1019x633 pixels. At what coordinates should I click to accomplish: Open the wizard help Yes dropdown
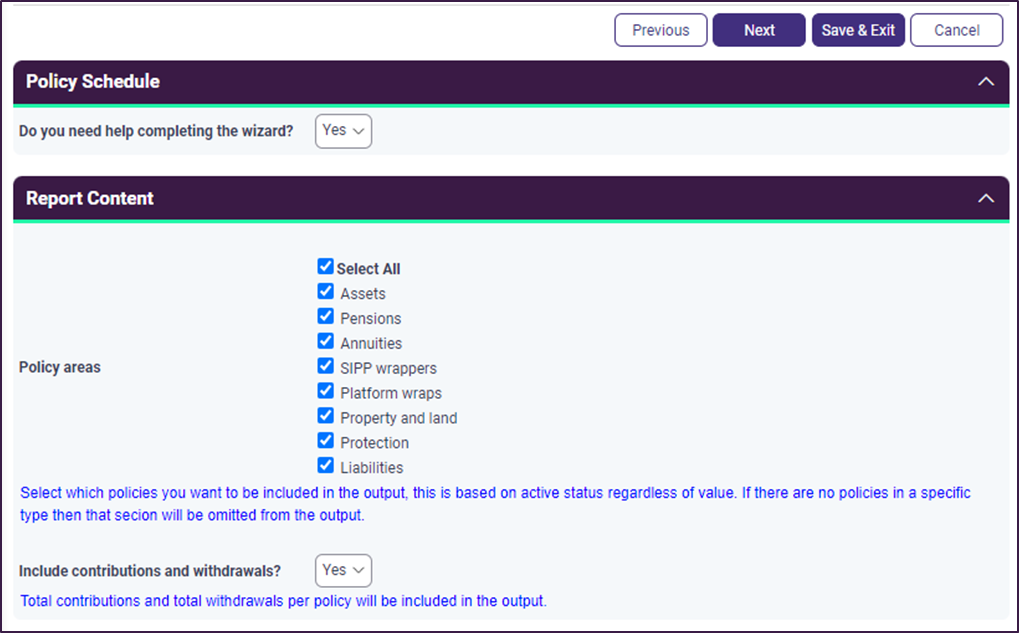343,131
